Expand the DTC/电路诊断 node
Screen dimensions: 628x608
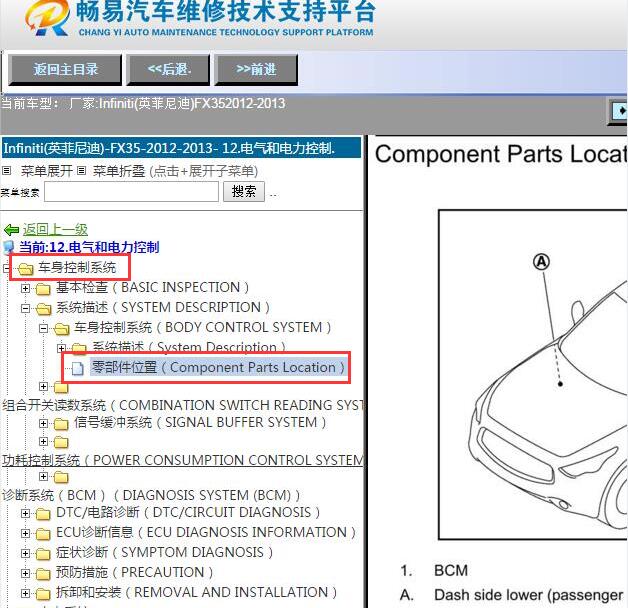coord(25,513)
